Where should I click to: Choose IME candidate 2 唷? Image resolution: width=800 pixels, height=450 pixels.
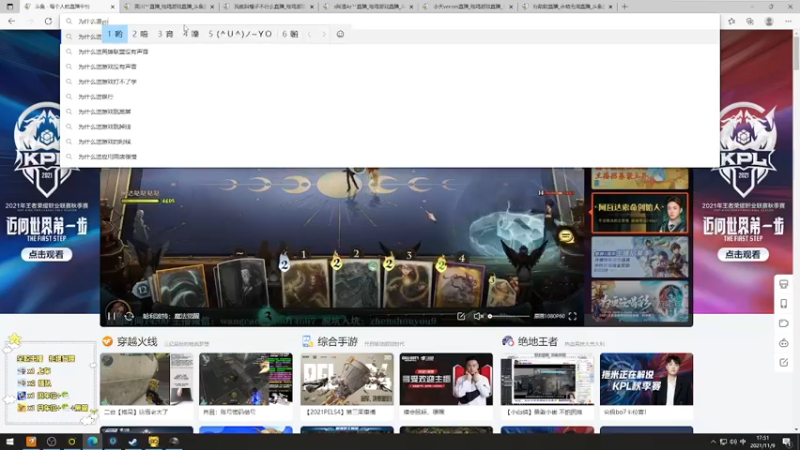tap(140, 34)
